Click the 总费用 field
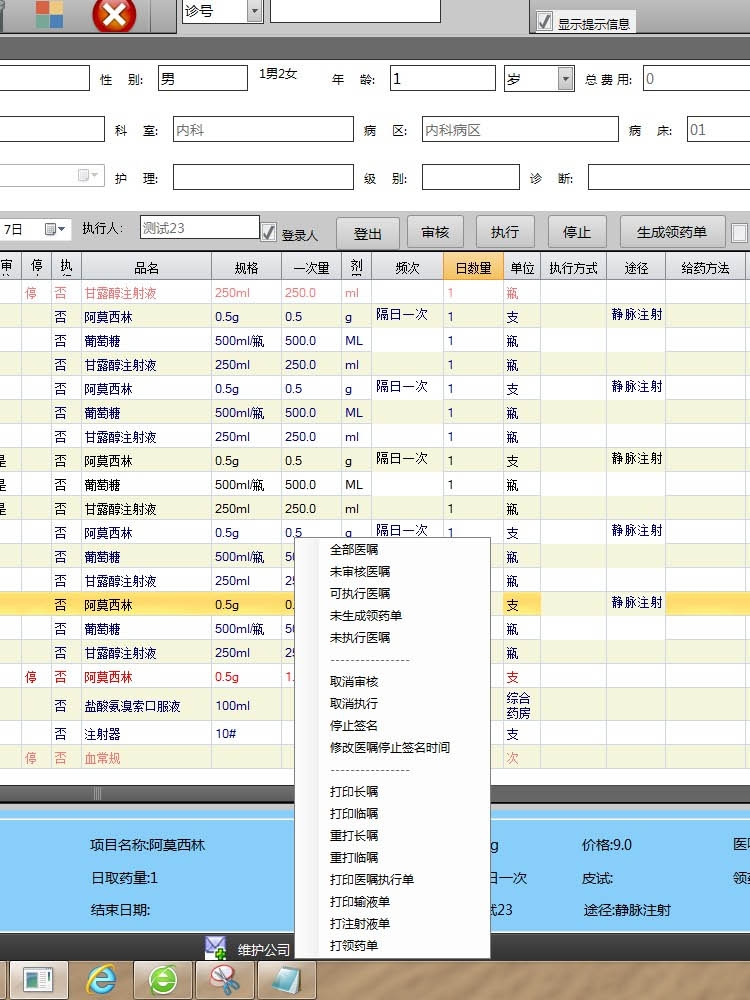The width and height of the screenshot is (750, 1000). pyautogui.click(x=696, y=79)
